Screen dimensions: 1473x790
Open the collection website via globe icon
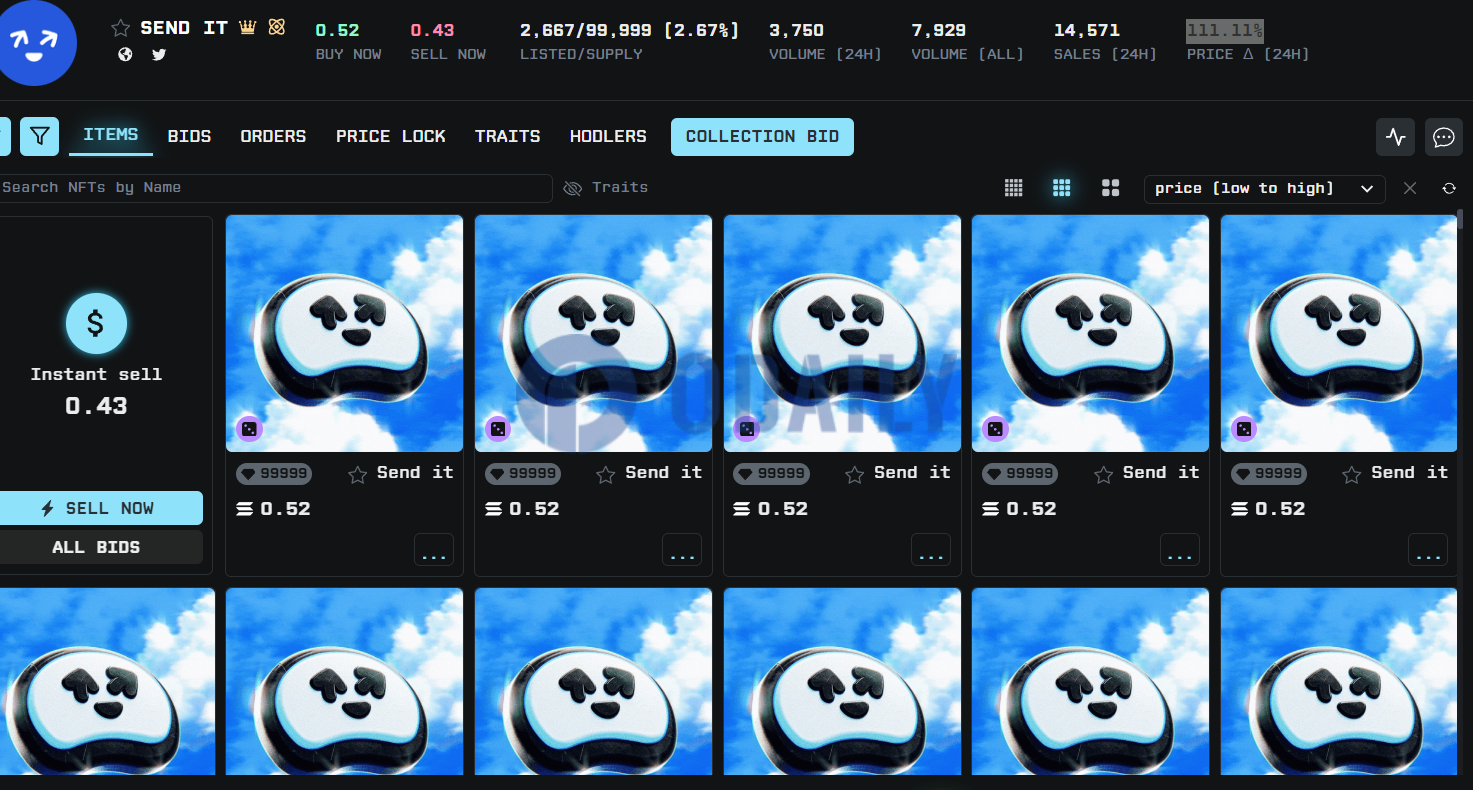click(x=125, y=55)
